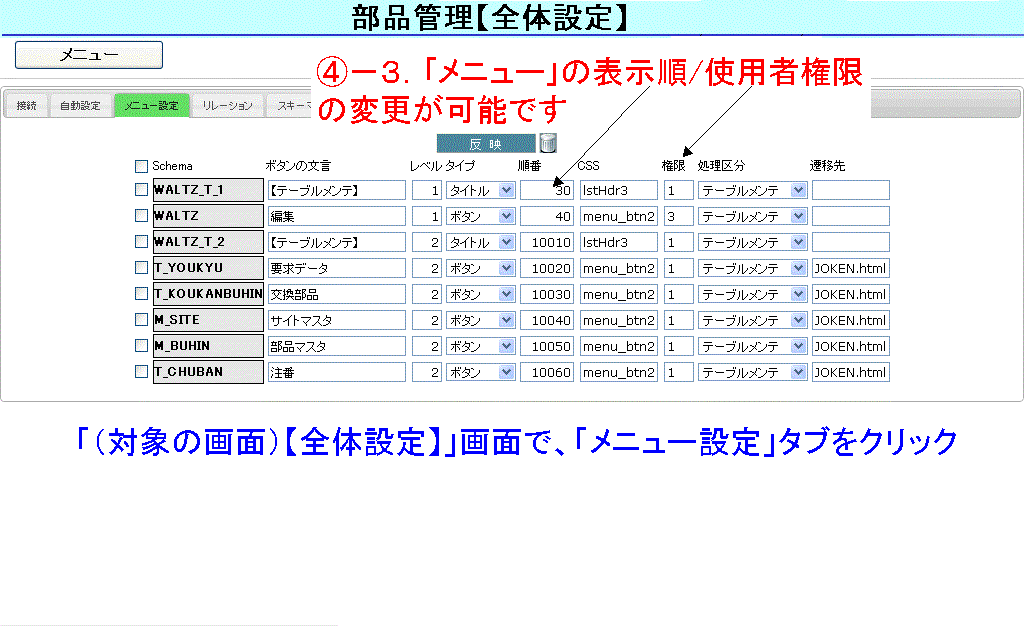Switch to the 接続 tab
This screenshot has height=626, width=1024.
tap(27, 106)
